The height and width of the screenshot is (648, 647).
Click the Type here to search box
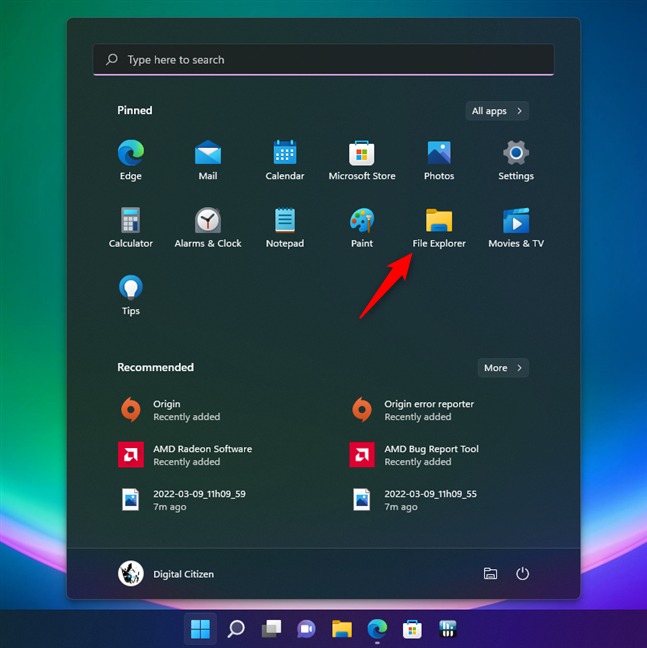(x=323, y=60)
